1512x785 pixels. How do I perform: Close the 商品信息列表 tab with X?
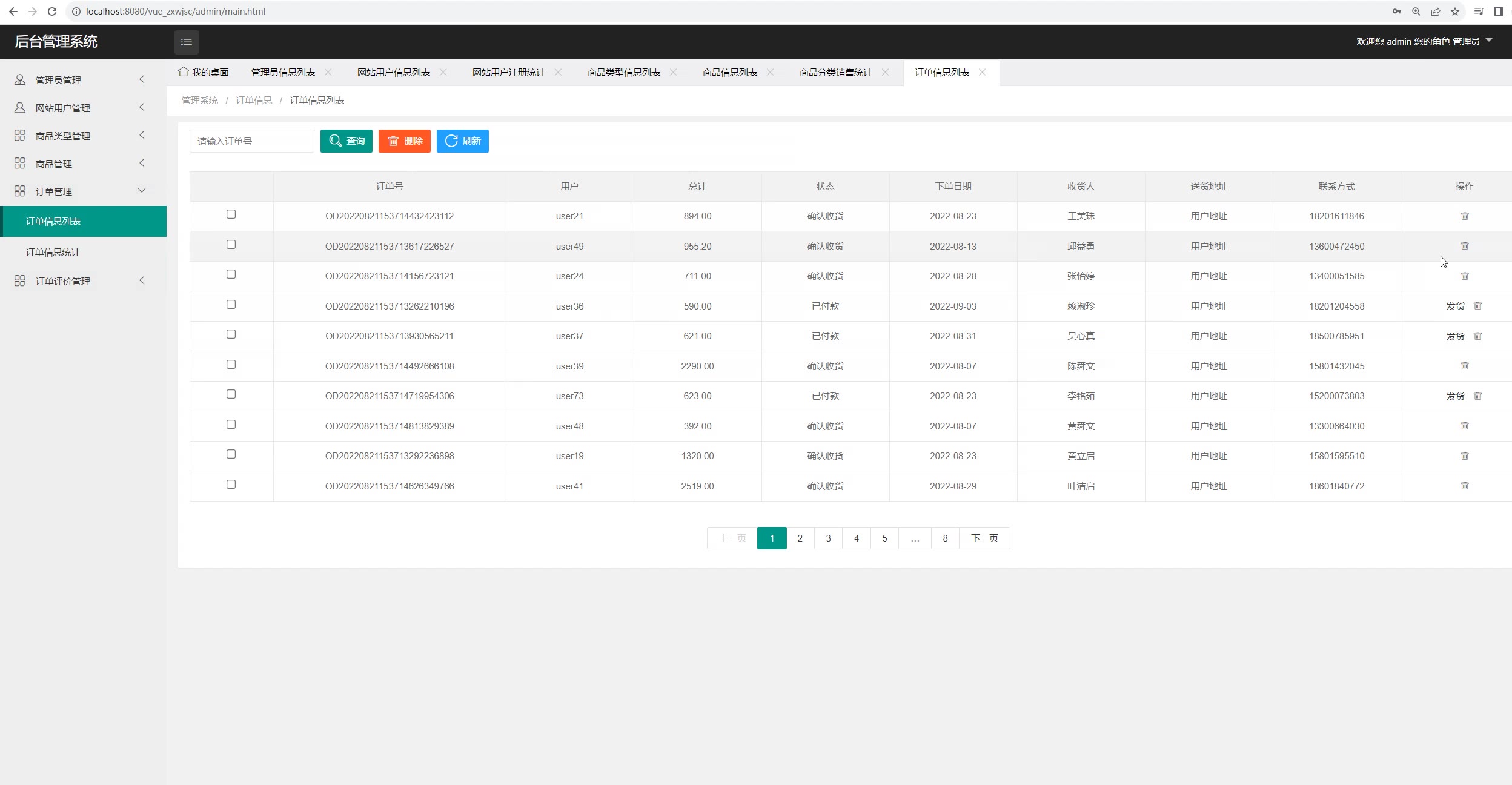(x=770, y=73)
